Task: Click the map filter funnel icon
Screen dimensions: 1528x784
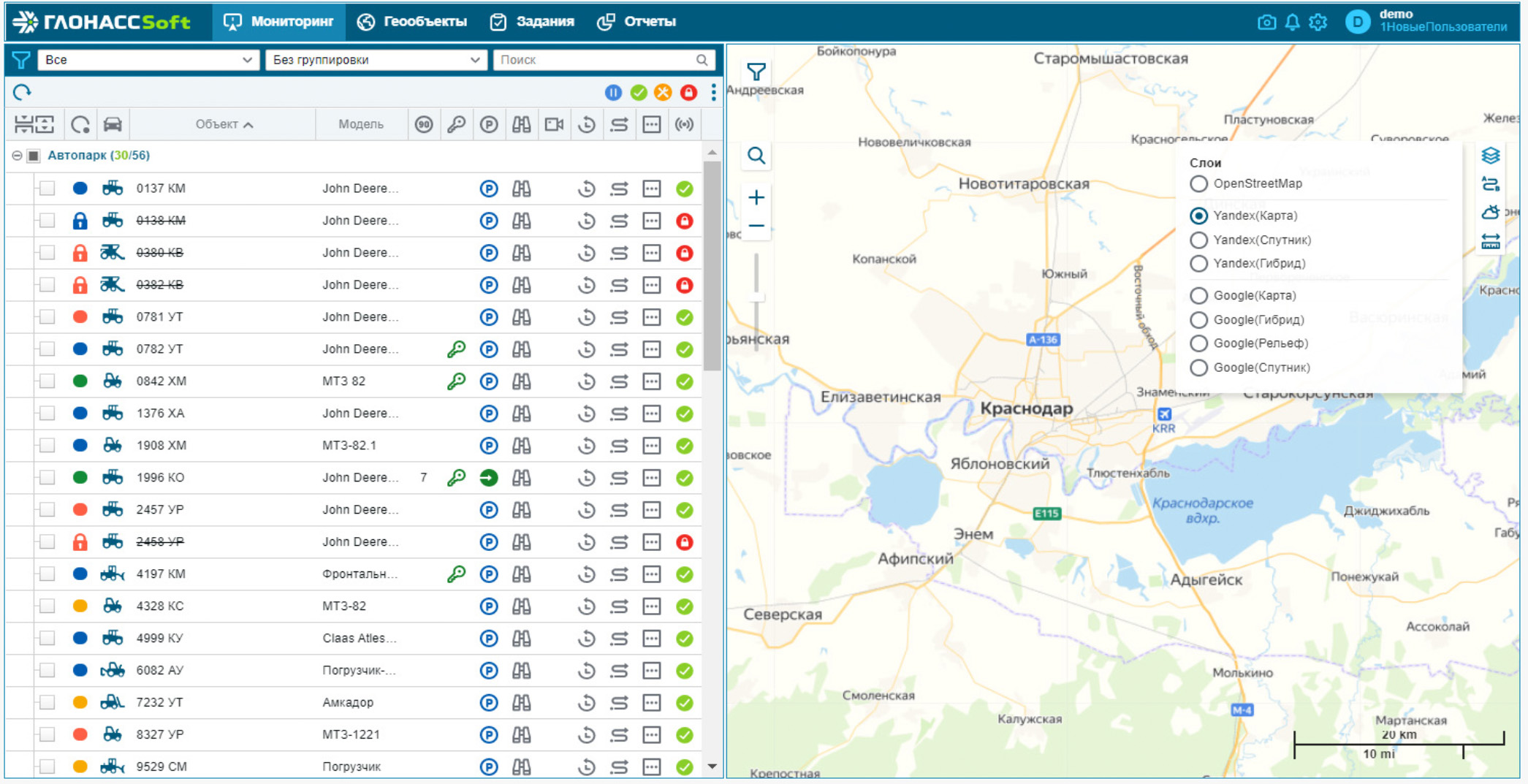Action: pos(756,72)
